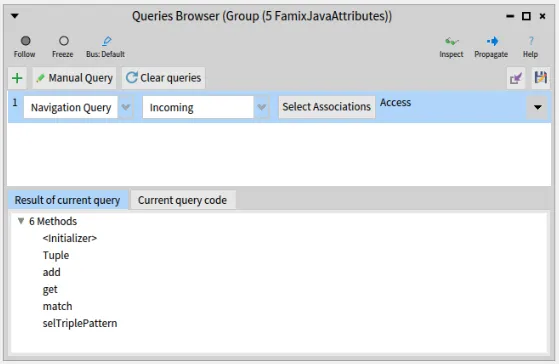This screenshot has width=559, height=364.
Task: Click the Clear queries button
Action: (x=163, y=78)
